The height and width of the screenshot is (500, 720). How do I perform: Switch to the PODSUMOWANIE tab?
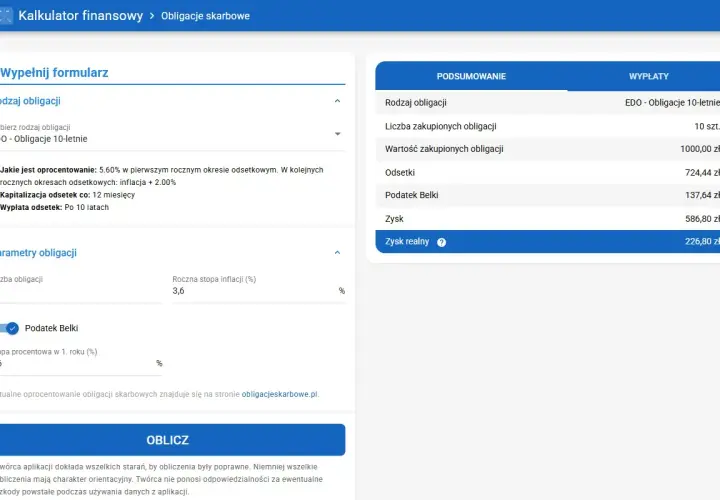[471, 76]
